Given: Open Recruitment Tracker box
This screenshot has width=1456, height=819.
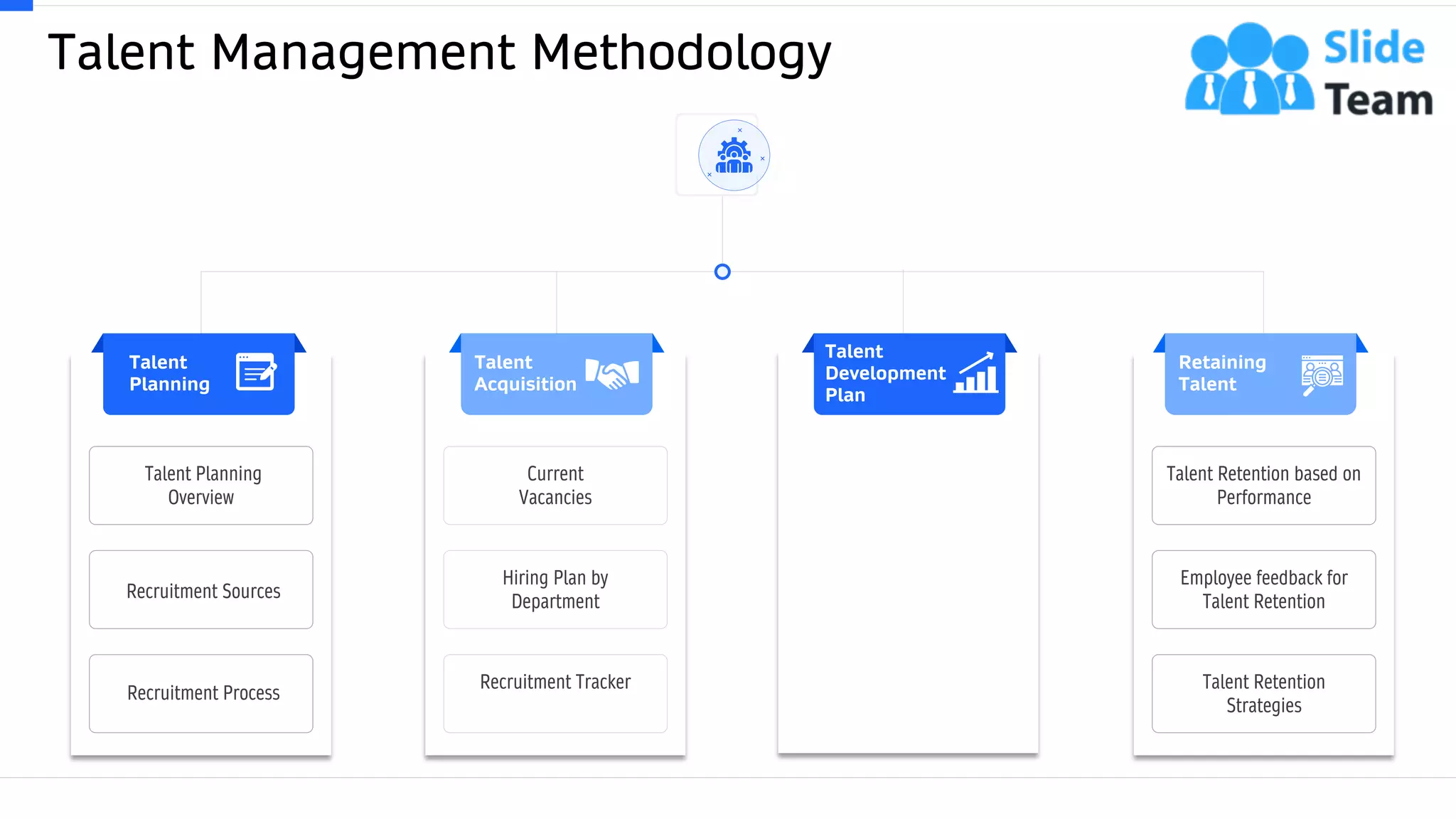Looking at the screenshot, I should click(x=555, y=694).
